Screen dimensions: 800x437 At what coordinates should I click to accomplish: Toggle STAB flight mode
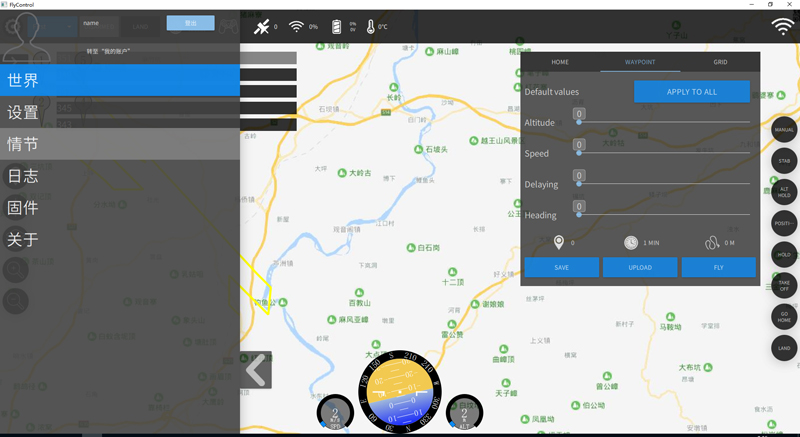[x=784, y=161]
